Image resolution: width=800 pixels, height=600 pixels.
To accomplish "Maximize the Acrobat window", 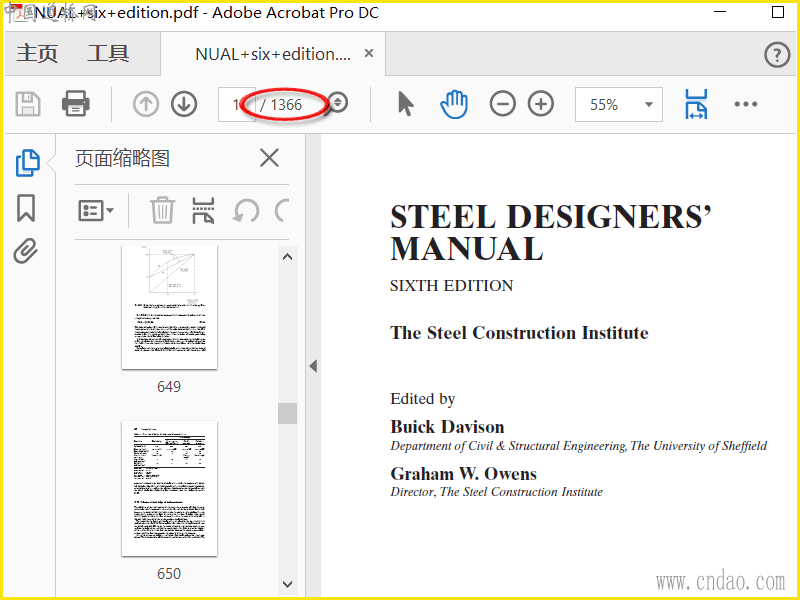I will click(778, 12).
